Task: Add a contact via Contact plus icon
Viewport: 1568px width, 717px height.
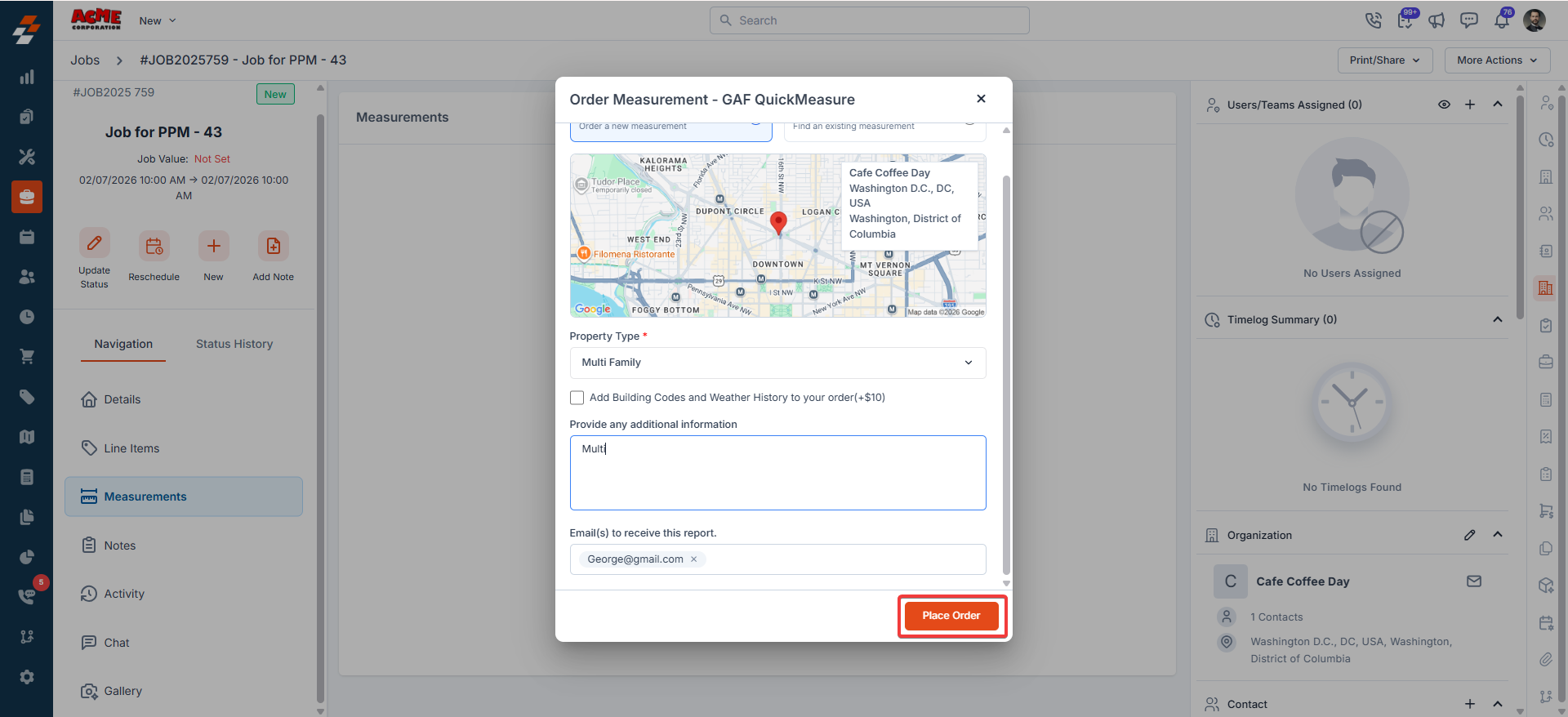Action: (1470, 704)
